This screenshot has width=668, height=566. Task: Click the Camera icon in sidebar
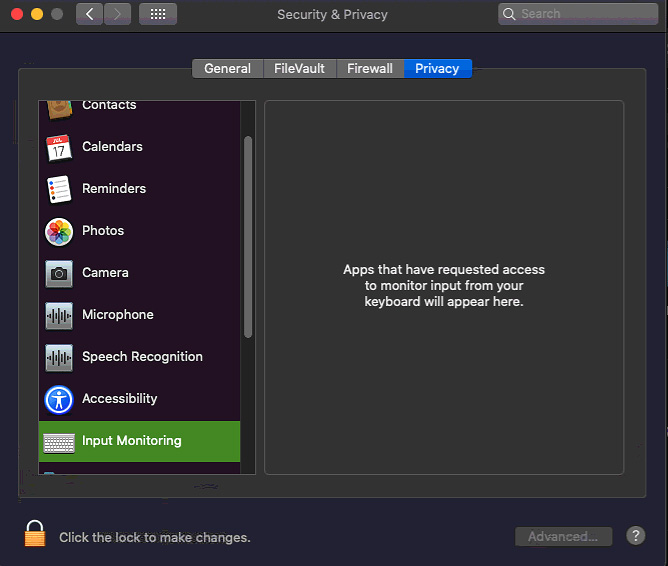(59, 273)
